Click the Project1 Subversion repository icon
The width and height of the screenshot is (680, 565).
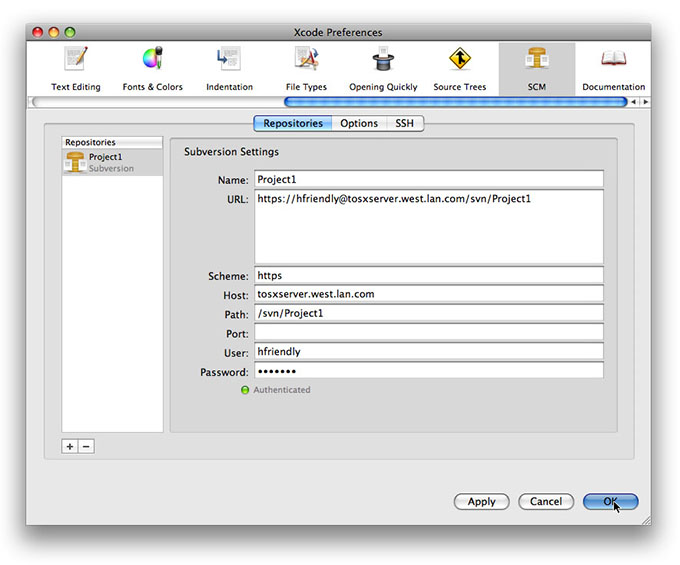(x=75, y=162)
